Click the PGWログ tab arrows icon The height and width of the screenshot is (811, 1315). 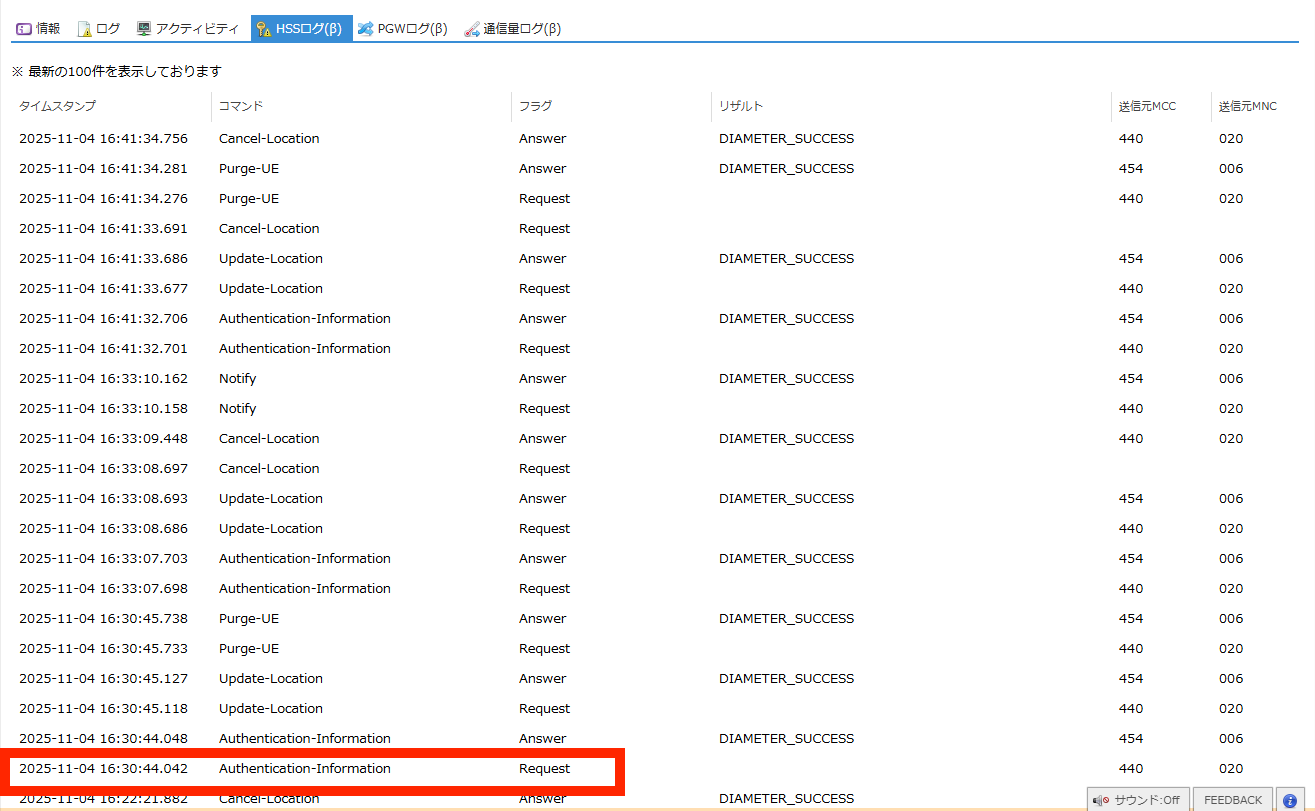tap(366, 29)
